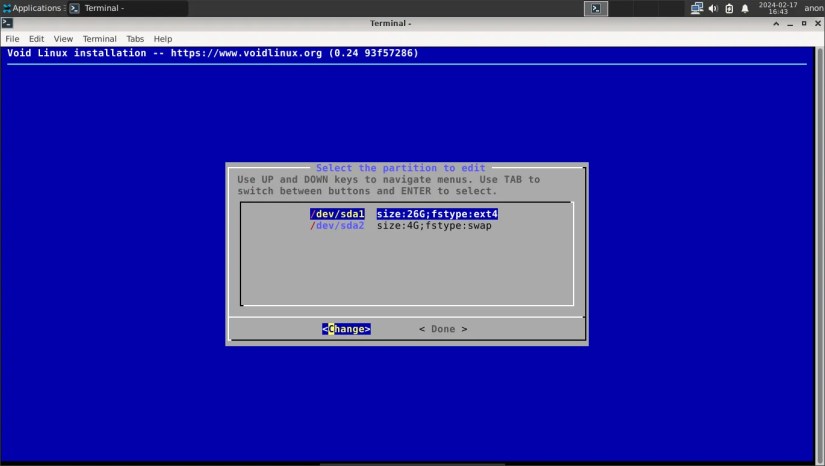Click the volume speaker tray icon
Image resolution: width=825 pixels, height=466 pixels.
point(713,8)
